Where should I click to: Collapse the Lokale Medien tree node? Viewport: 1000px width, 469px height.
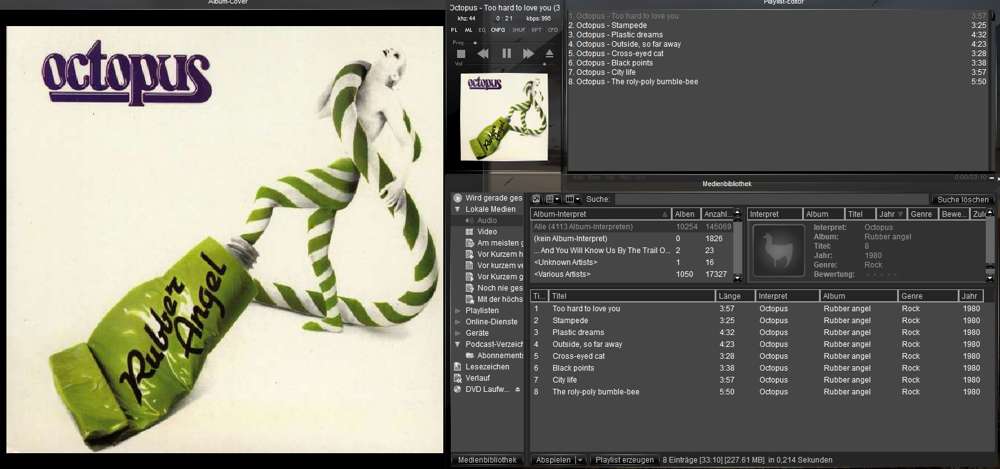click(457, 209)
